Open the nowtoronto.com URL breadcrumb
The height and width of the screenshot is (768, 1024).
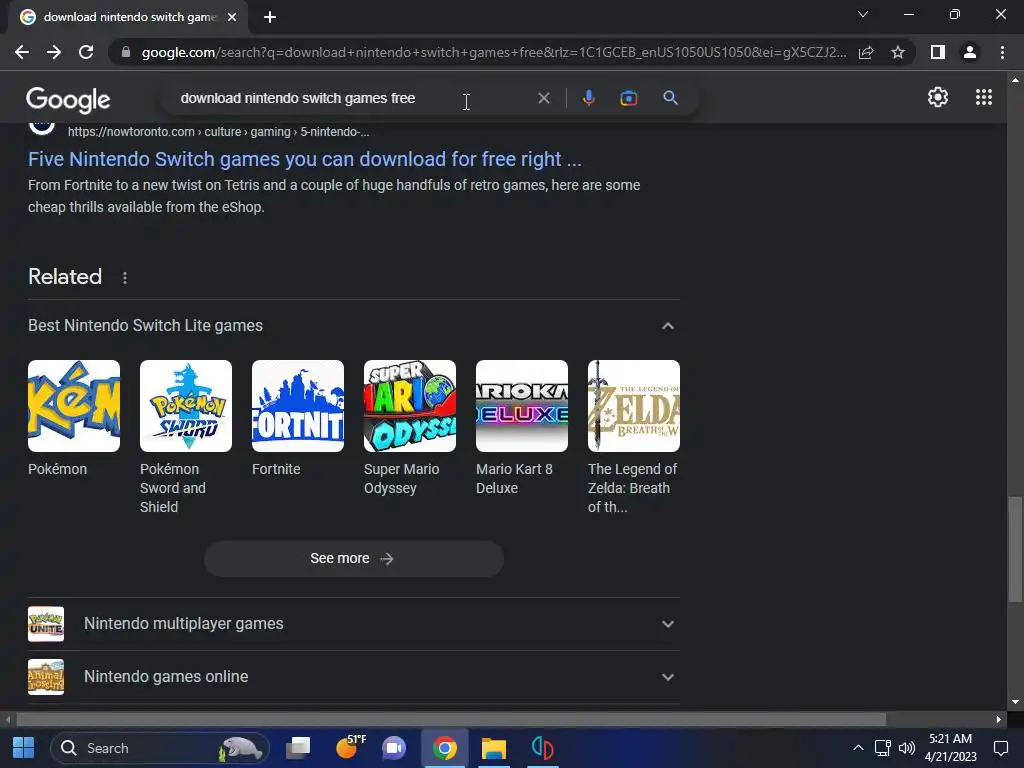(218, 132)
